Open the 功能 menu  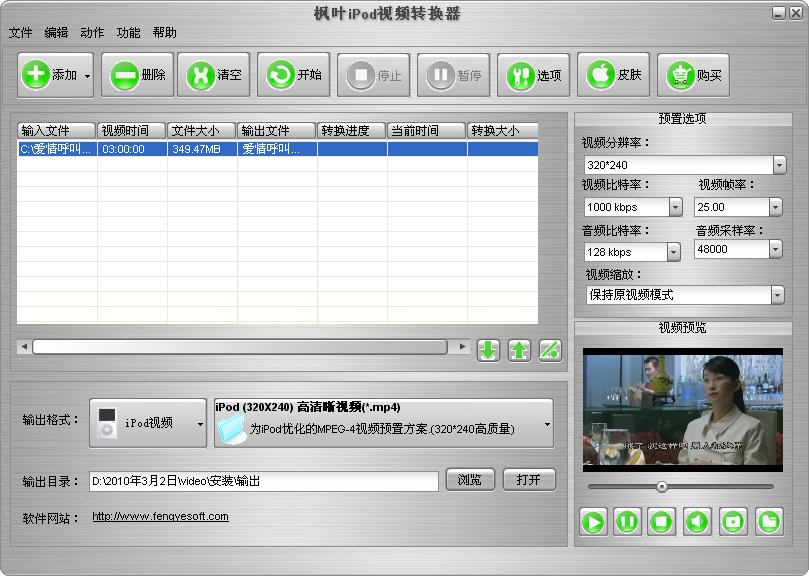(128, 33)
